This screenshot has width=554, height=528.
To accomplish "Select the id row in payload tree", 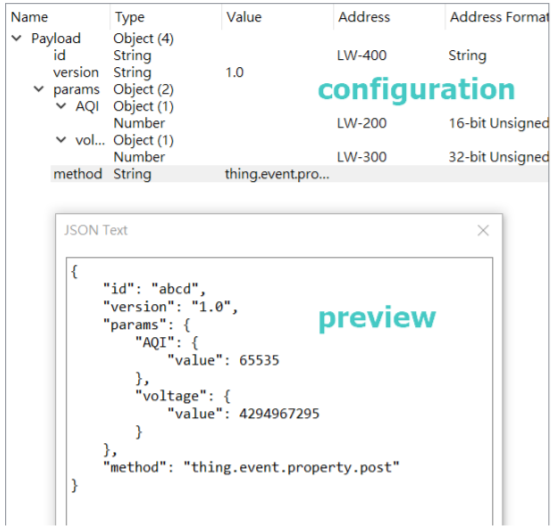I will point(300,55).
